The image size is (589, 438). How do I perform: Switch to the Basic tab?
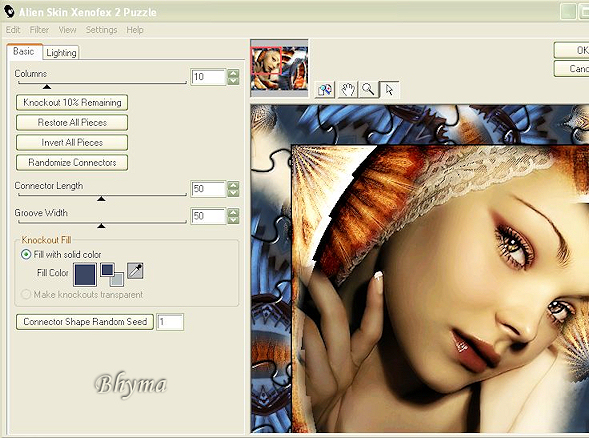tap(24, 51)
